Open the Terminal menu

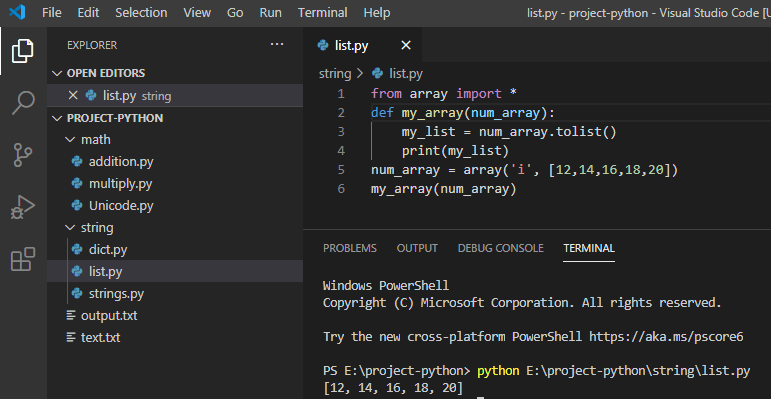[x=323, y=12]
